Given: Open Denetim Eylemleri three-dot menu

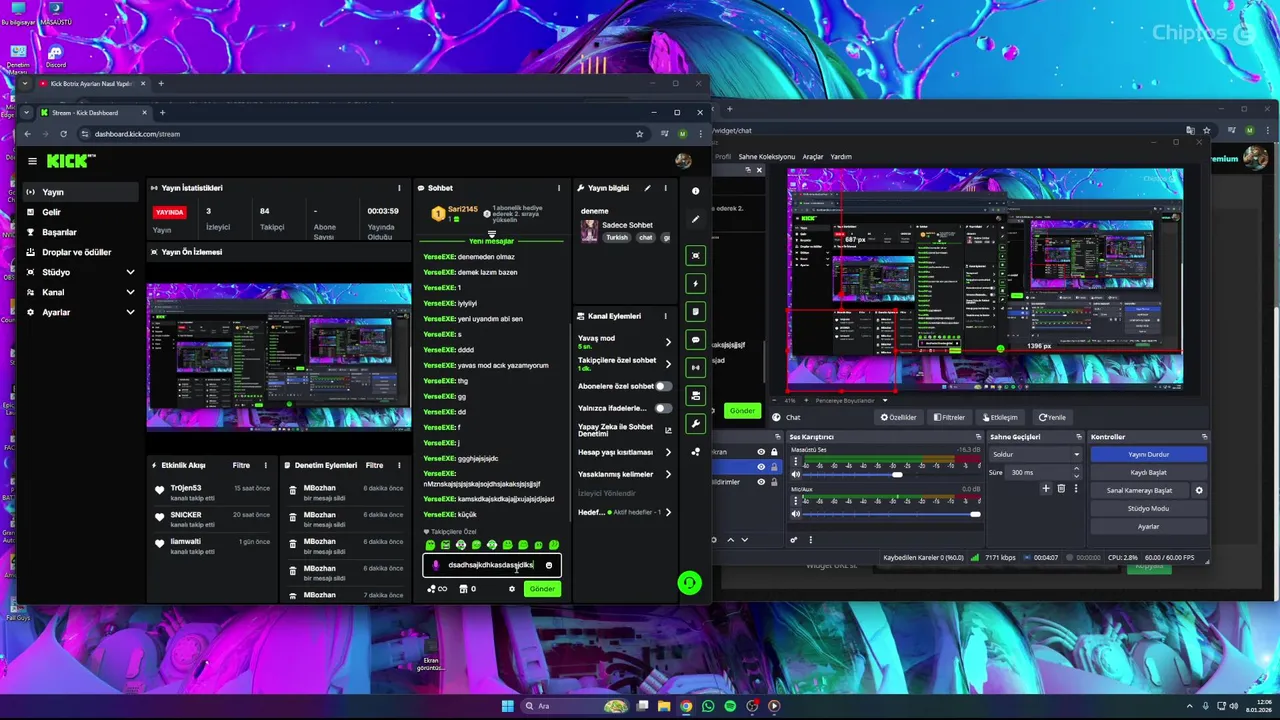Looking at the screenshot, I should [399, 465].
